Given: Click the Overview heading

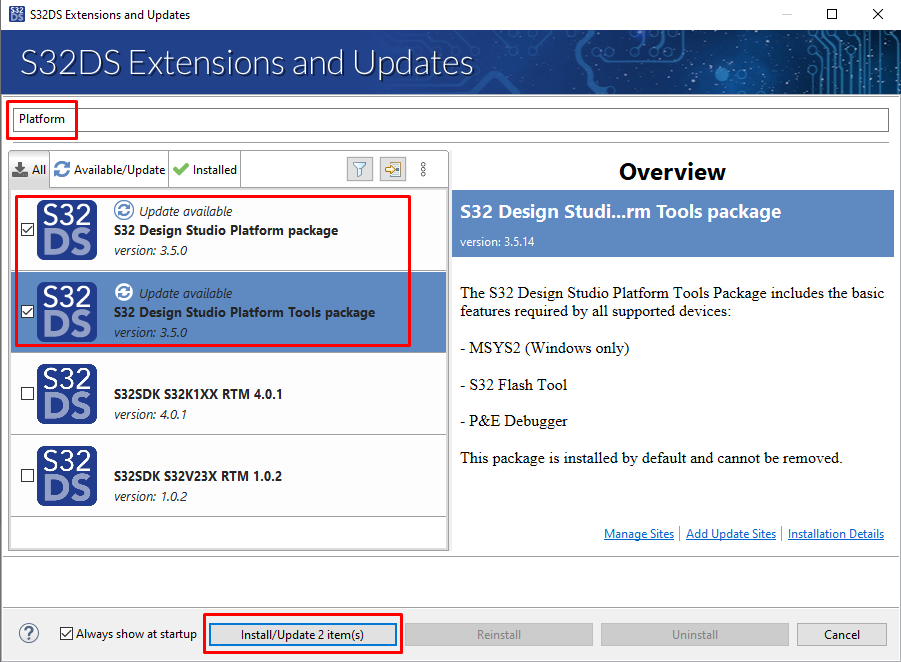Looking at the screenshot, I should click(672, 172).
